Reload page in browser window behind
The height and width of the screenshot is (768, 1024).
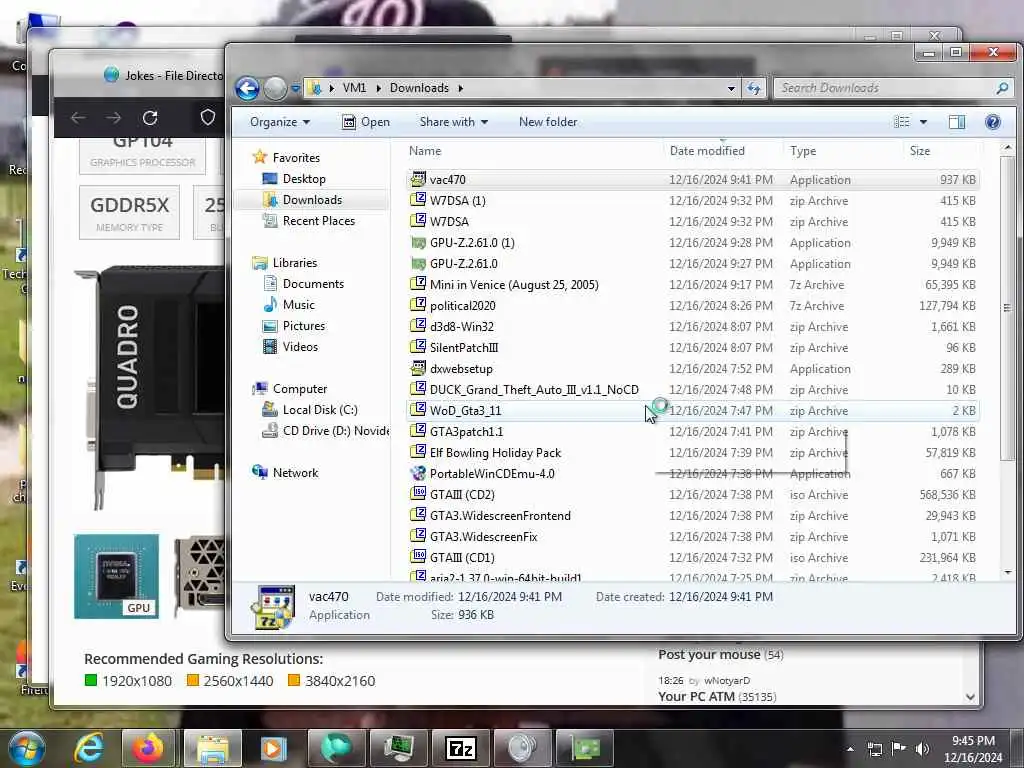(150, 118)
